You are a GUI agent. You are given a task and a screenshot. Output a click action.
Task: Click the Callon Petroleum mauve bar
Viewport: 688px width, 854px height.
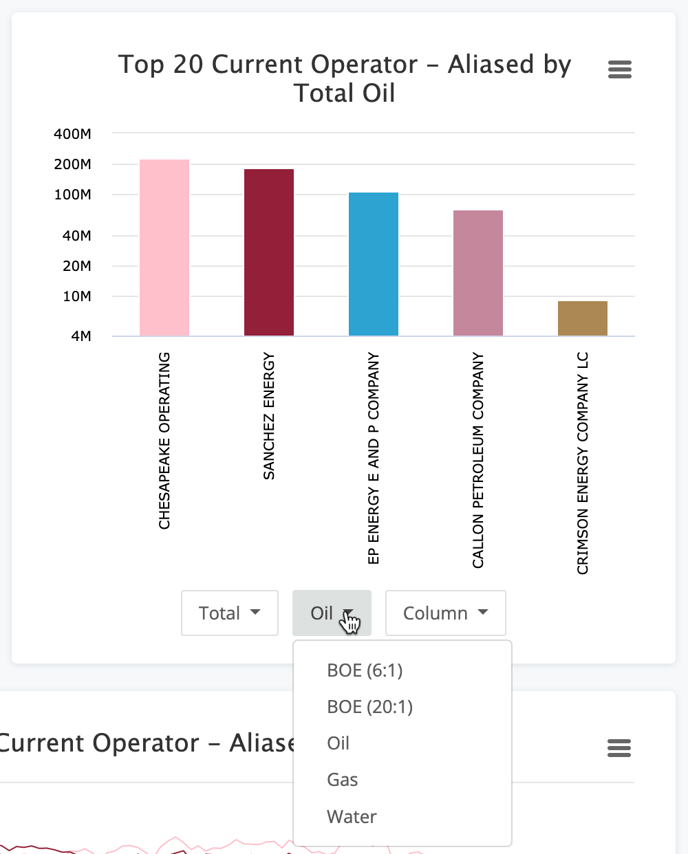478,273
